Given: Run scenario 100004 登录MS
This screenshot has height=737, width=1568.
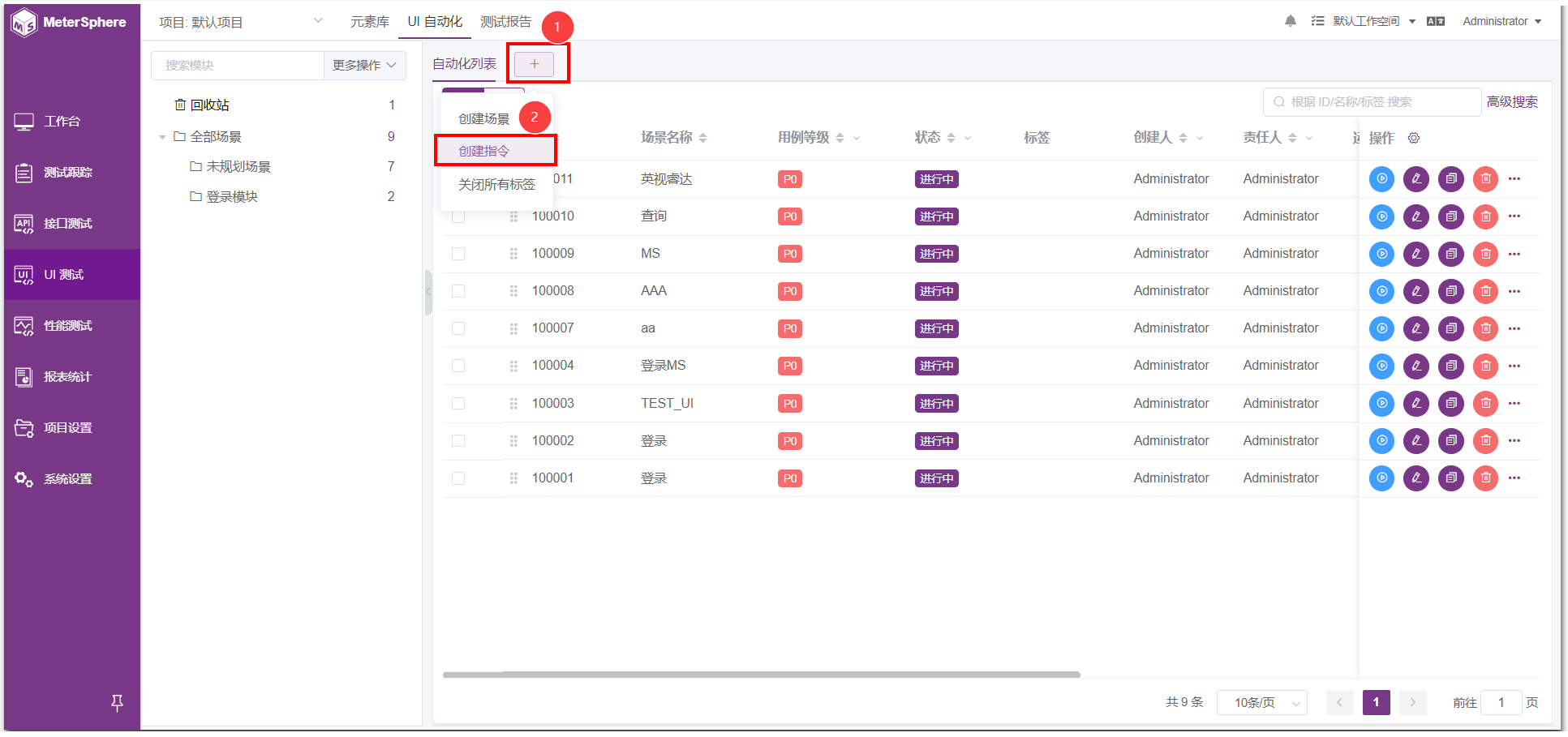Looking at the screenshot, I should tap(1381, 366).
